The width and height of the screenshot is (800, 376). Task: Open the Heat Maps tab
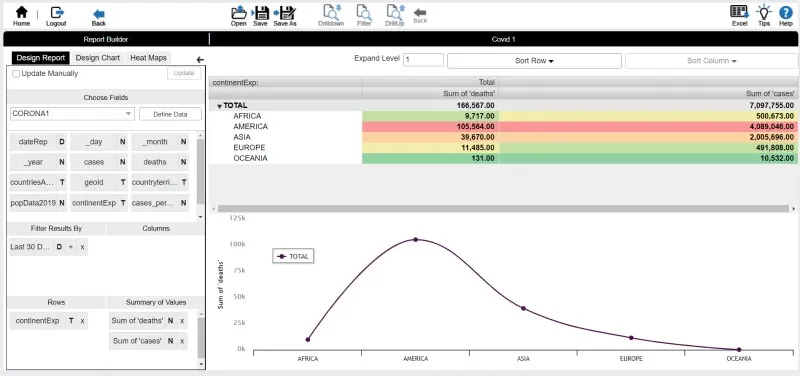tap(148, 58)
